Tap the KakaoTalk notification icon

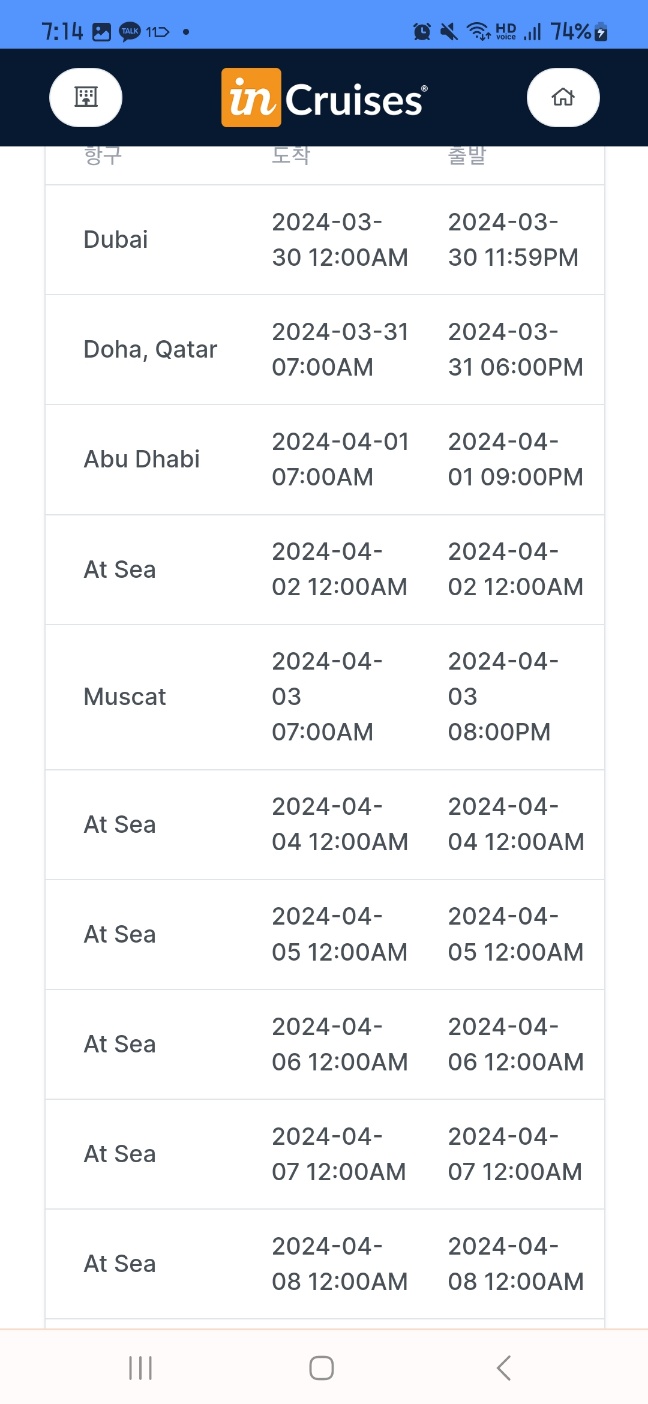pyautogui.click(x=130, y=32)
